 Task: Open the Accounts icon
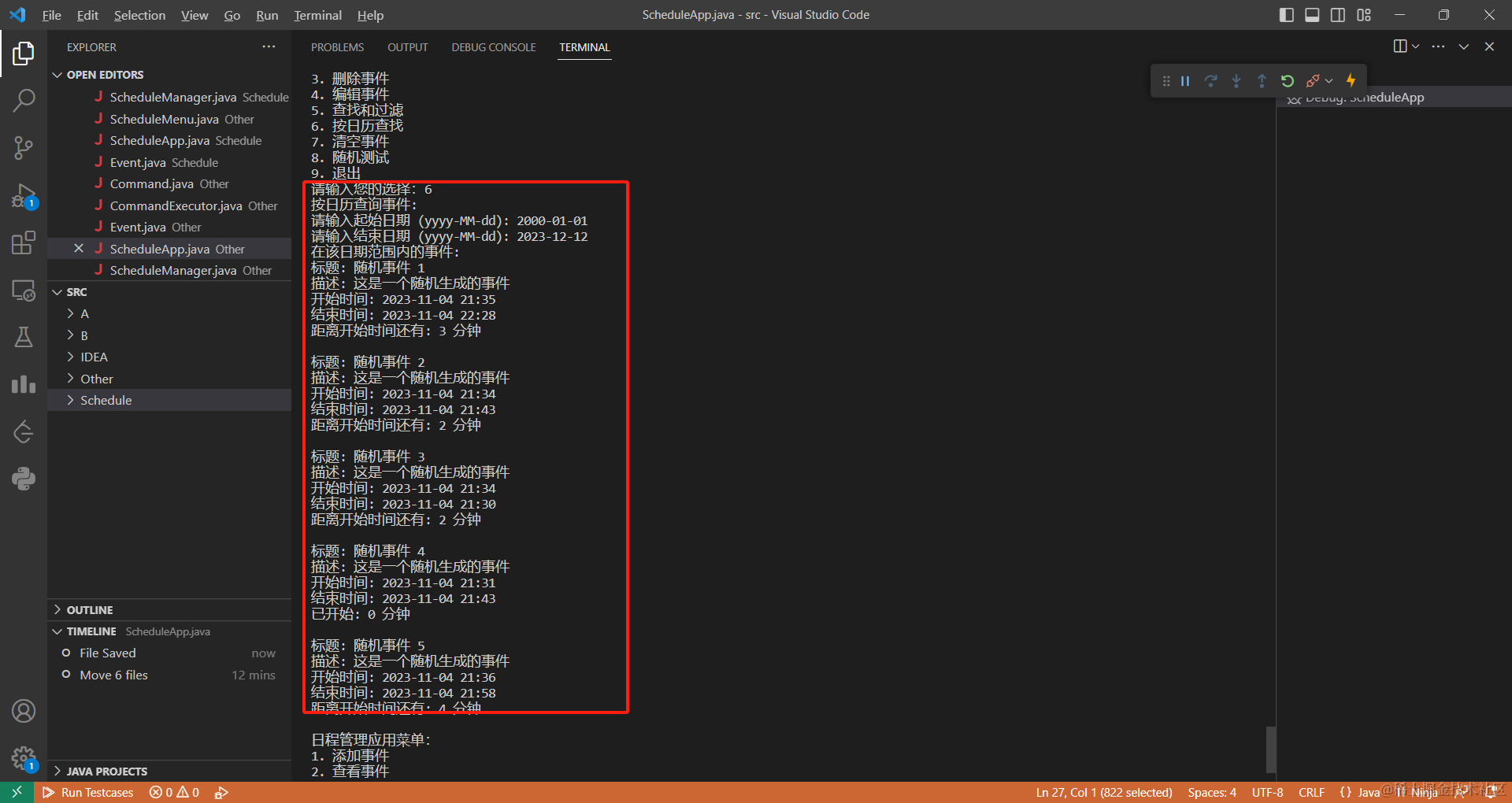point(24,711)
